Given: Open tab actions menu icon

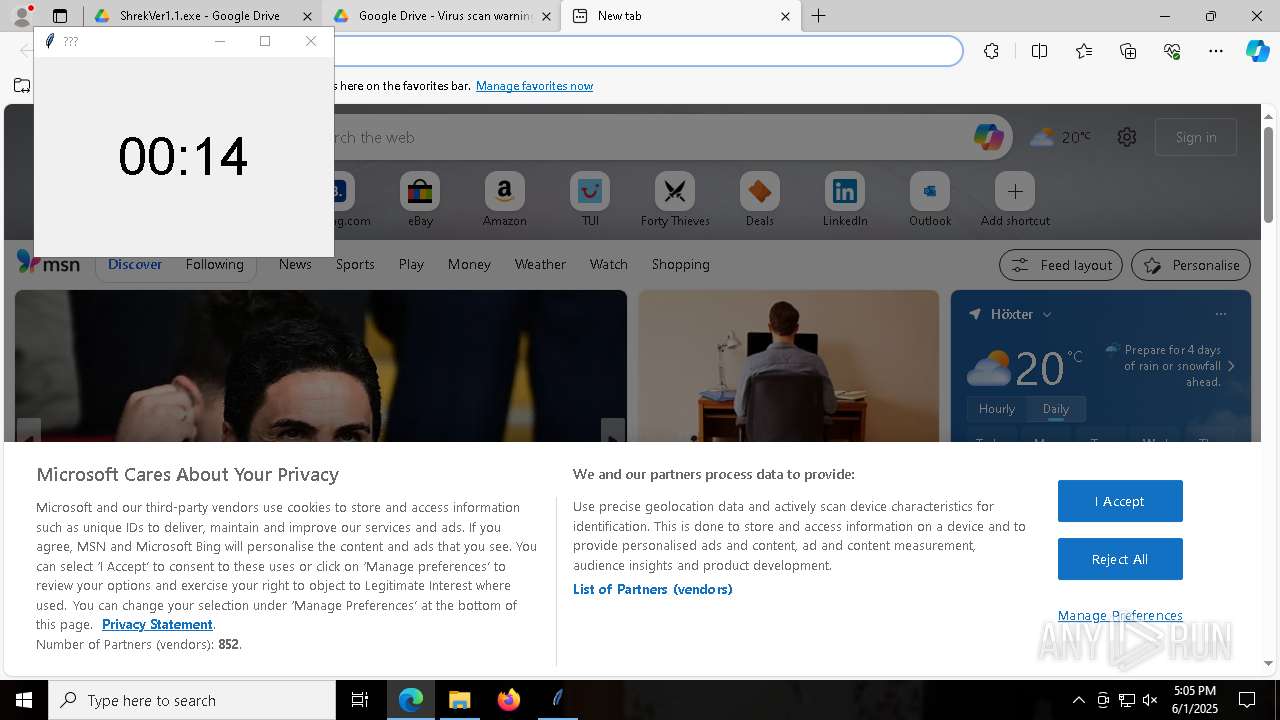Looking at the screenshot, I should (x=60, y=16).
